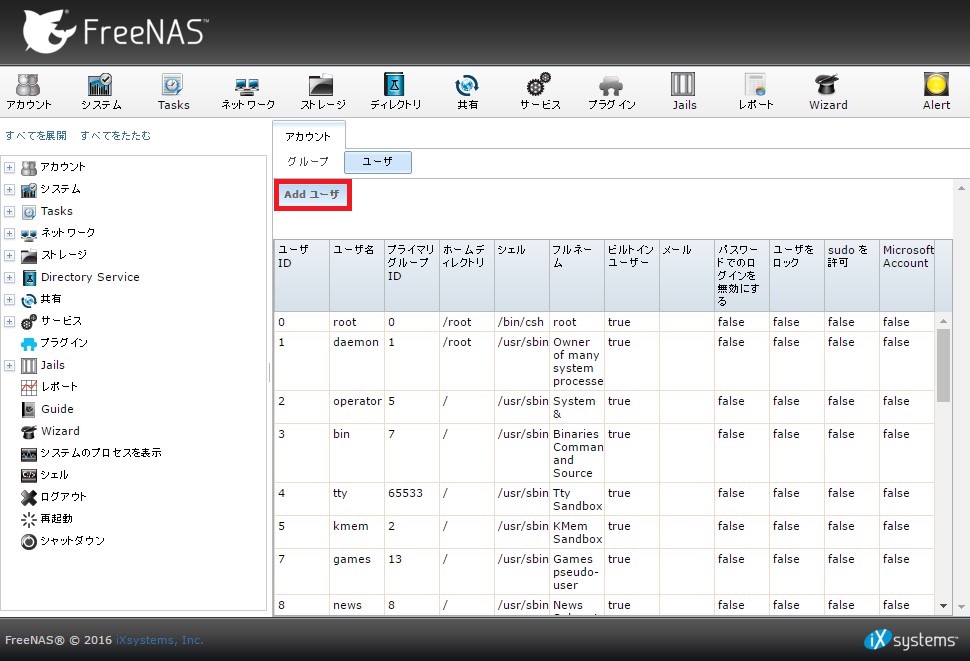Click すべてをたたむ link
Screen dimensions: 970x661
[115, 135]
